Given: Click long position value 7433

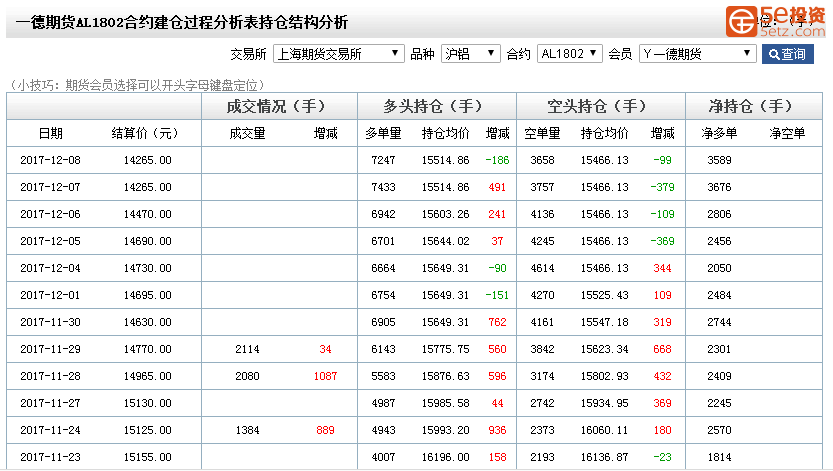Looking at the screenshot, I should pos(383,187).
